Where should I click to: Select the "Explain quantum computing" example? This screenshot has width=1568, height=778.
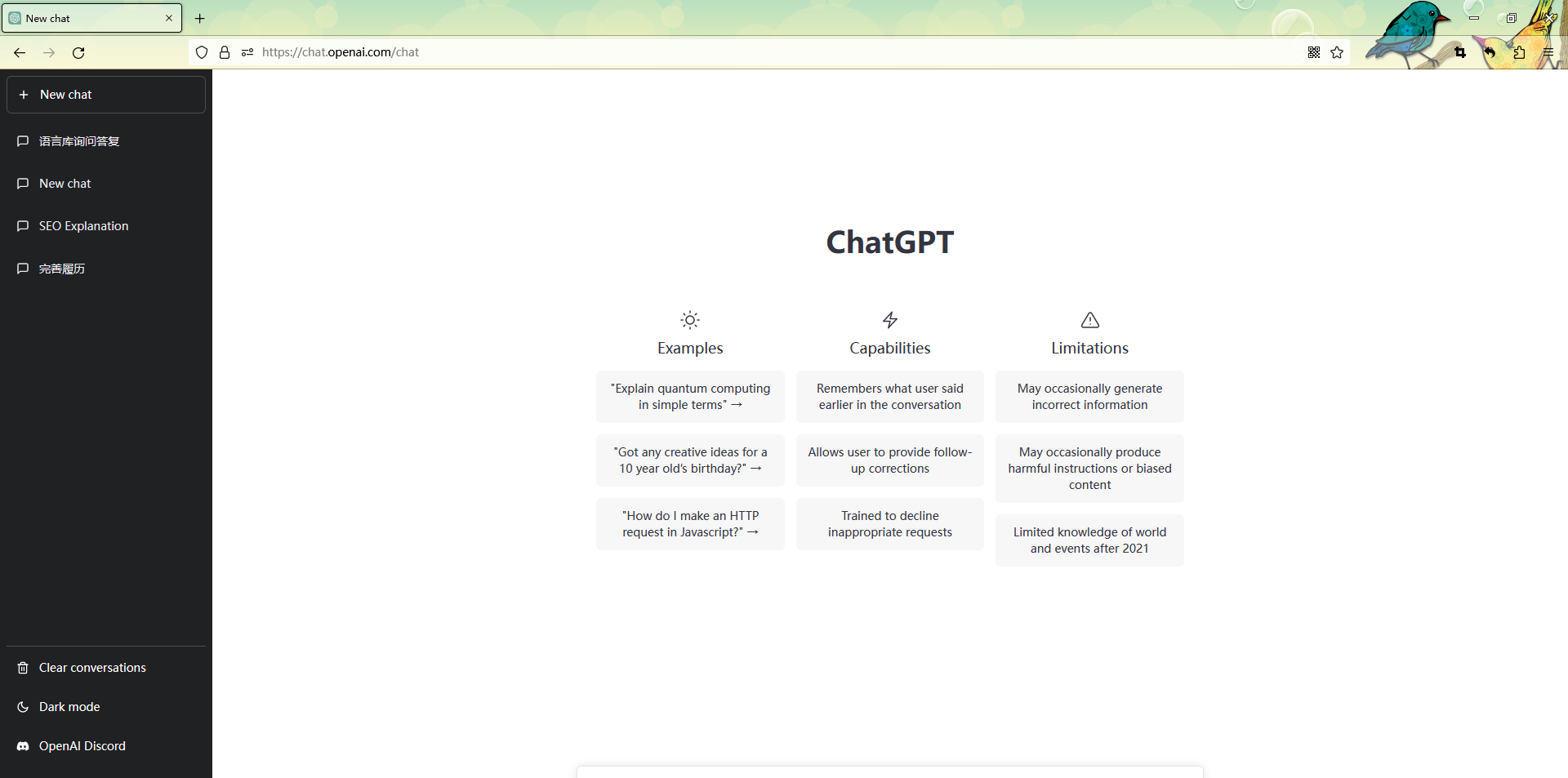coord(690,397)
